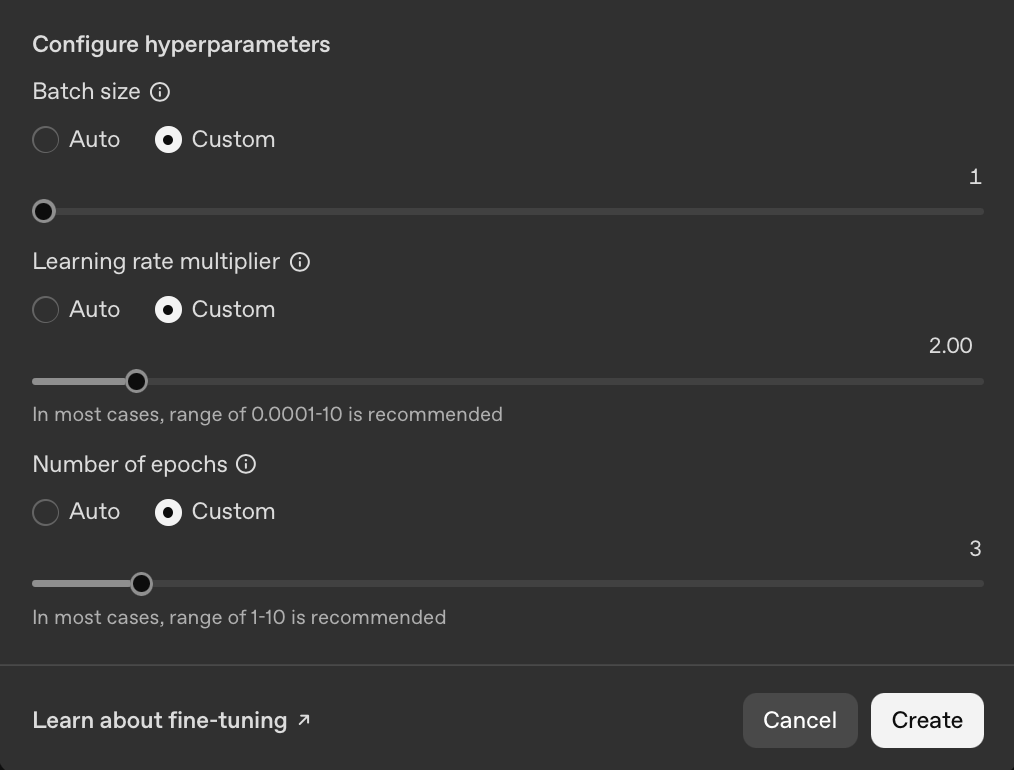This screenshot has height=770, width=1014.
Task: Click the Number of epochs info icon
Action: tap(246, 463)
